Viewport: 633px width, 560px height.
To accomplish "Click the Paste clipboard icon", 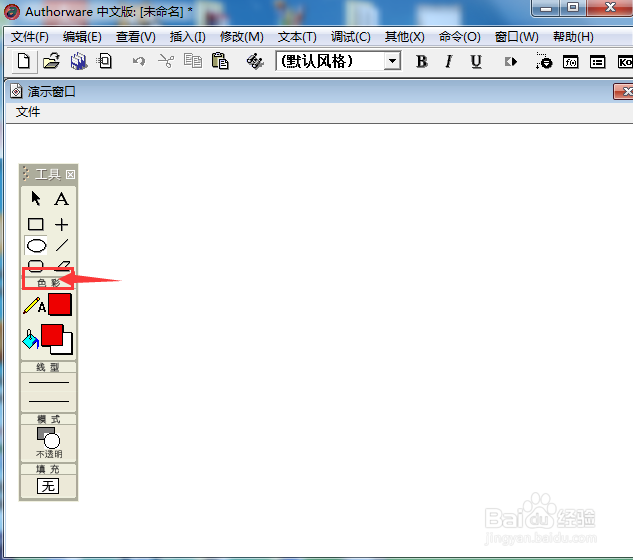I will coord(220,62).
